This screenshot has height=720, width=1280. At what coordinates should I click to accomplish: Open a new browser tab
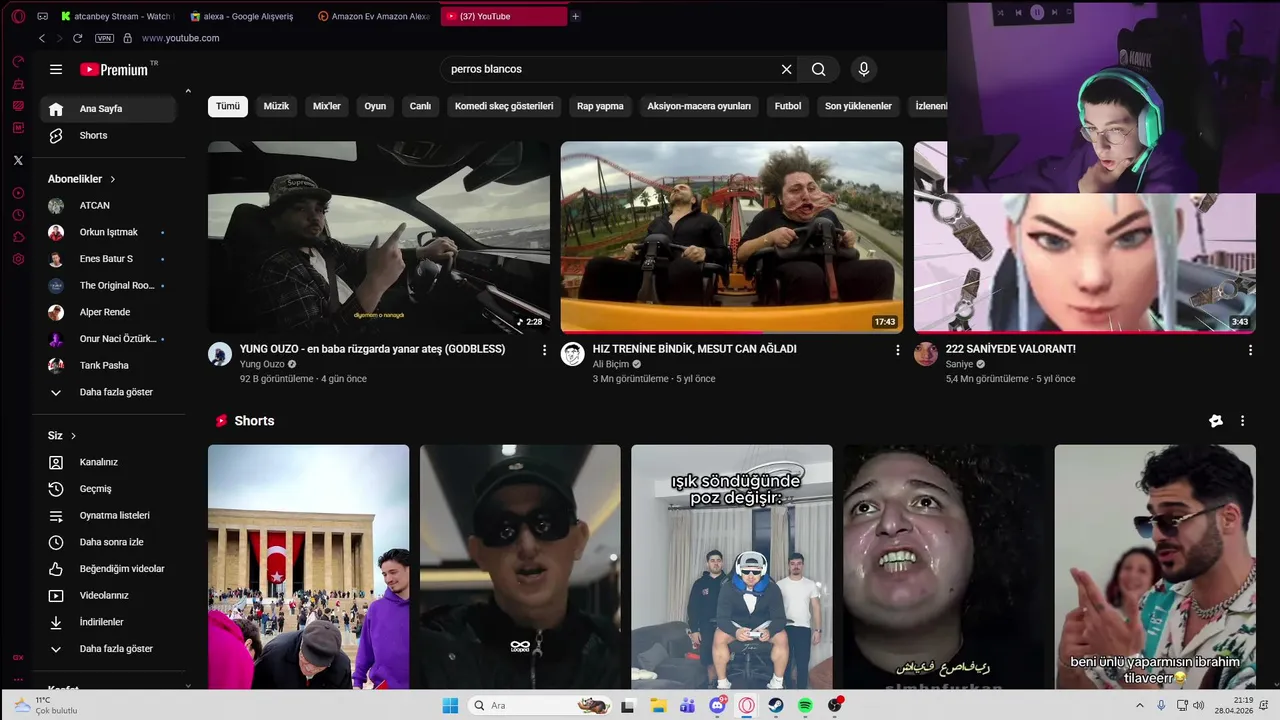tap(575, 16)
